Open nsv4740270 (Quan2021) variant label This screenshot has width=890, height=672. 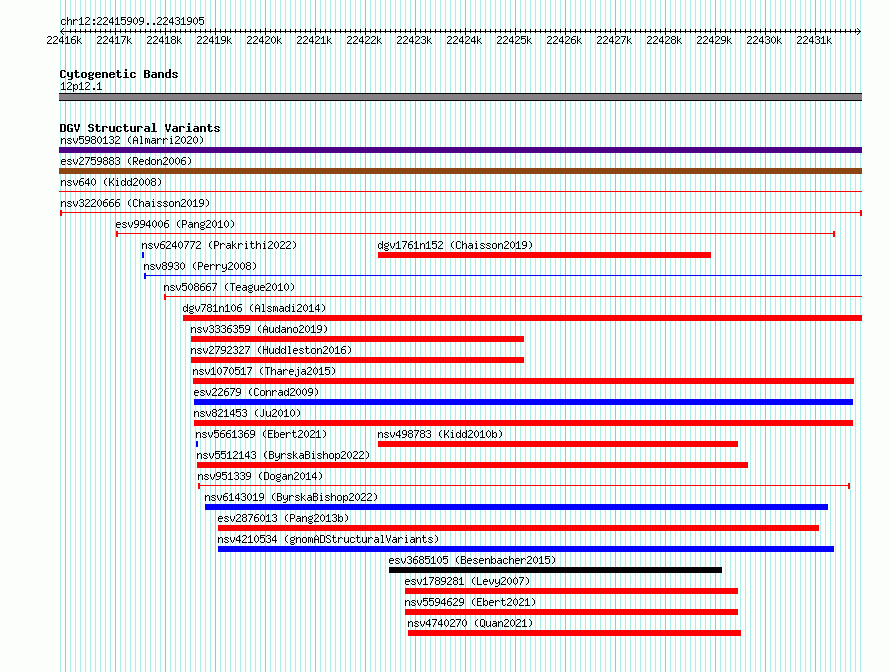coord(470,623)
